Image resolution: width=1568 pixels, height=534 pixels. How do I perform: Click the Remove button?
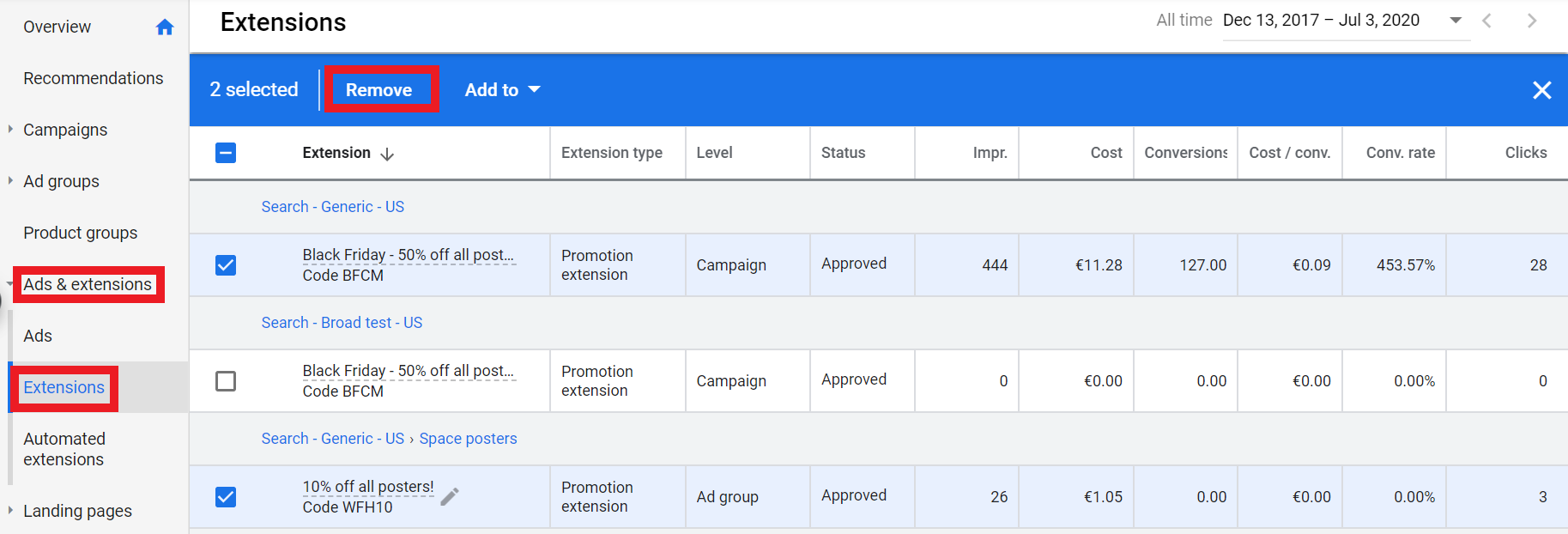click(x=378, y=90)
